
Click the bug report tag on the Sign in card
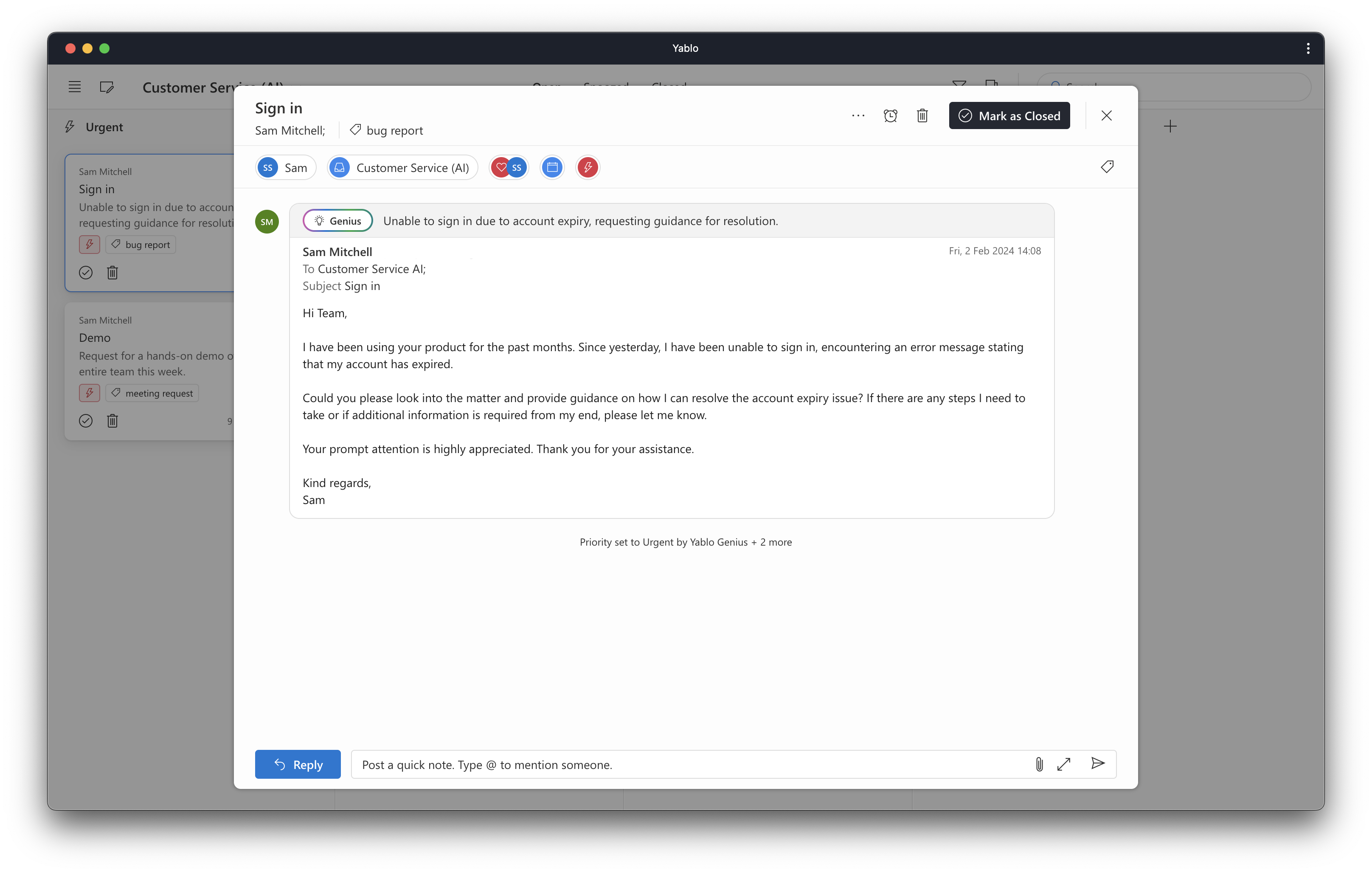pyautogui.click(x=141, y=245)
